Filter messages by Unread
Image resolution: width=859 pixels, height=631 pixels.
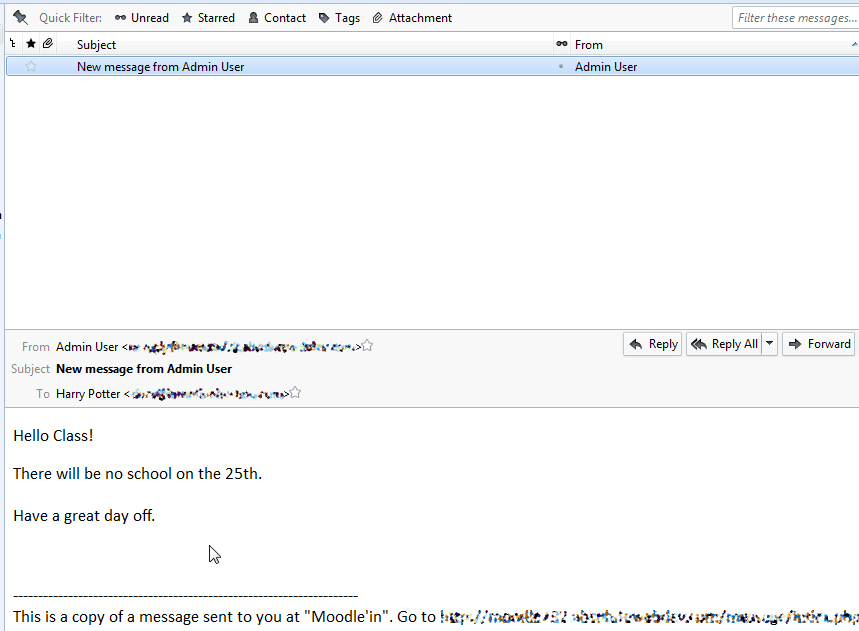[x=142, y=18]
